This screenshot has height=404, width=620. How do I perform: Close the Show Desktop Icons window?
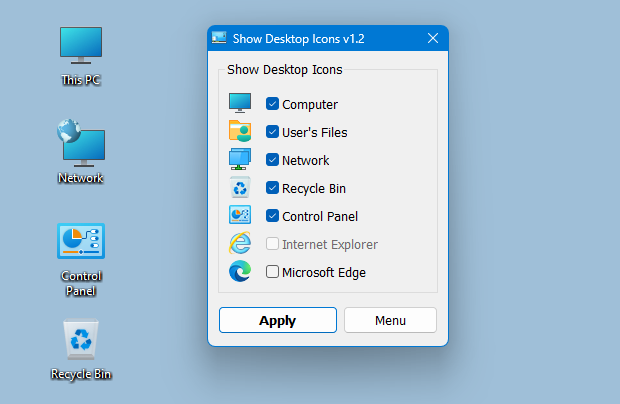pyautogui.click(x=433, y=39)
